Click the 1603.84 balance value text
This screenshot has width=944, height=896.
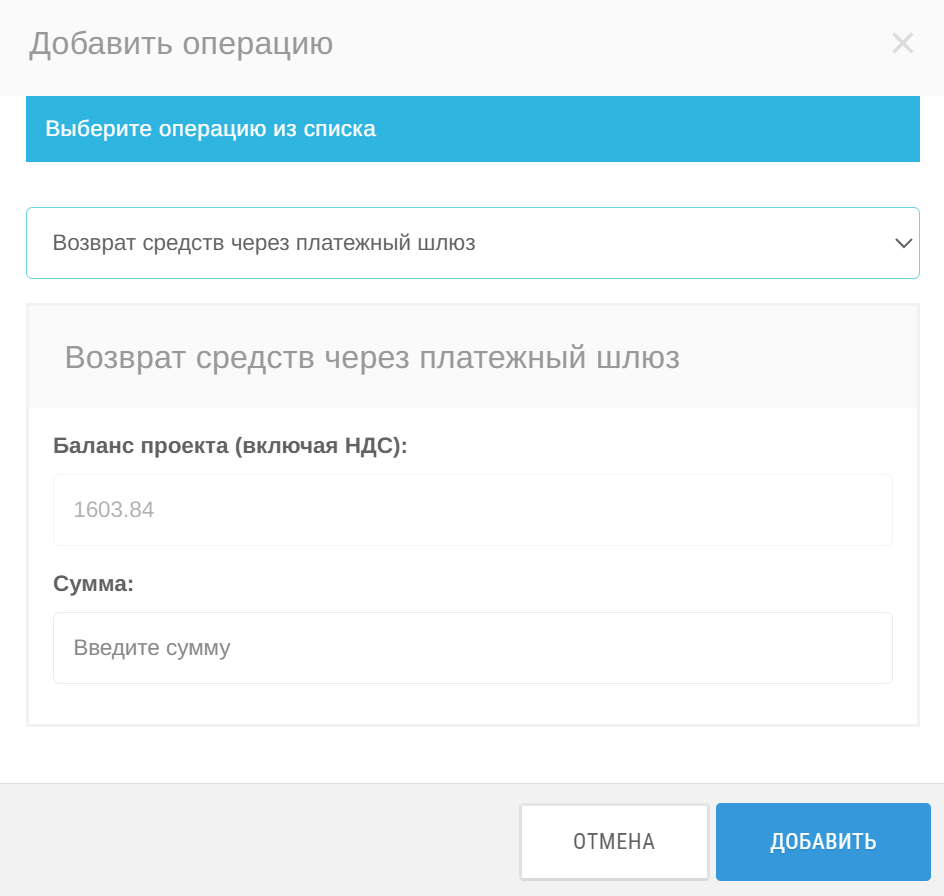click(114, 510)
